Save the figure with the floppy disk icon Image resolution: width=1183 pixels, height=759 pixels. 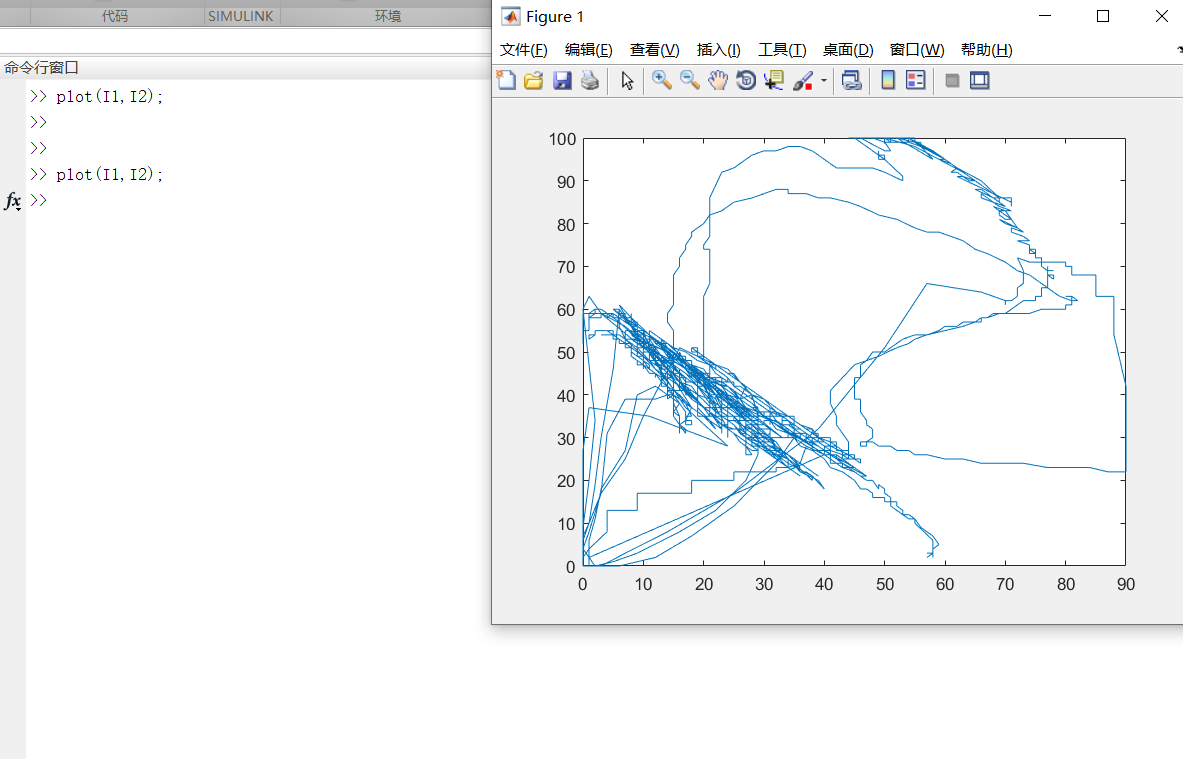coord(562,80)
